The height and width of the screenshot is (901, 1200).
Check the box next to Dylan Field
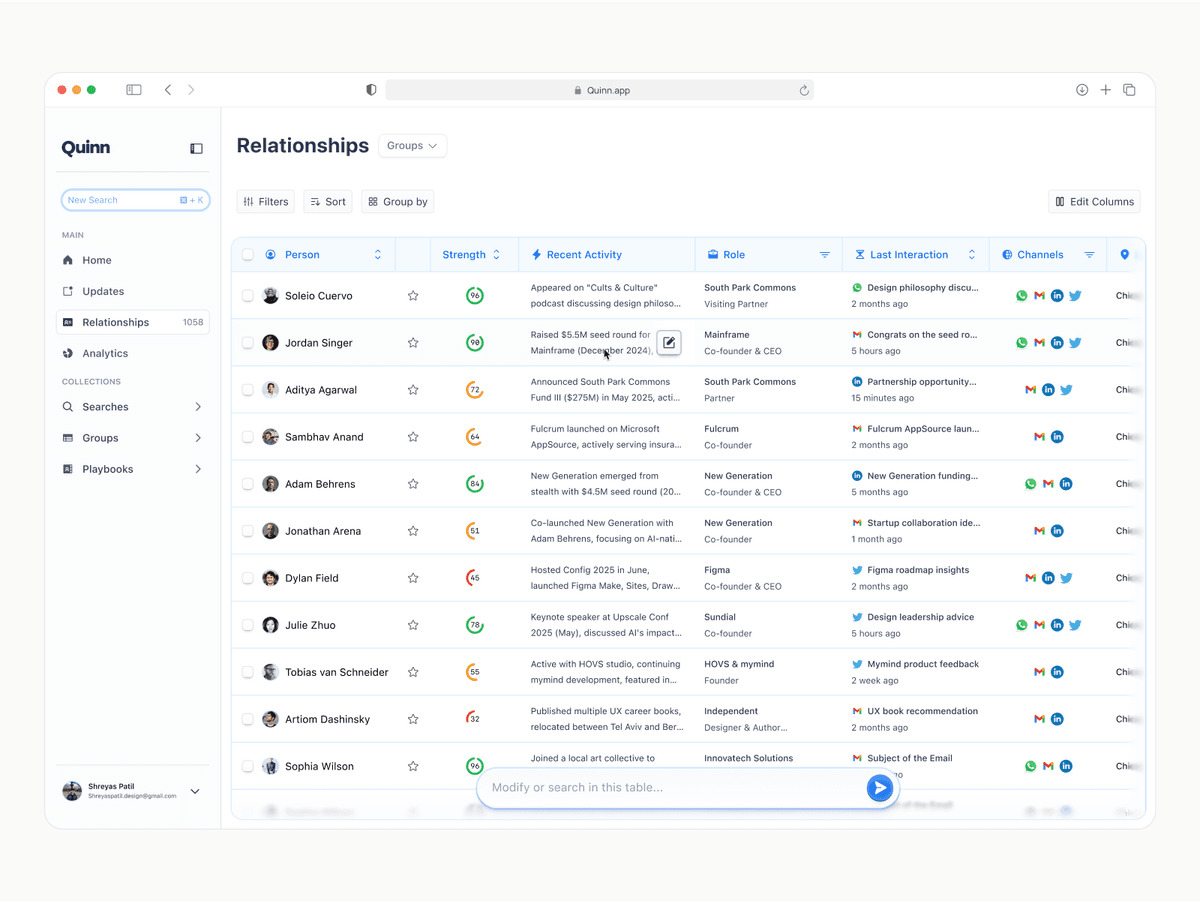pos(248,578)
